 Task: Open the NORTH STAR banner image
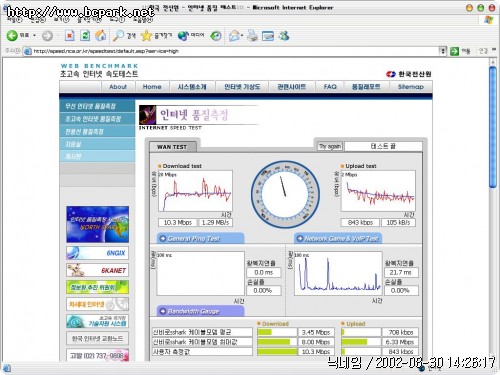click(97, 224)
